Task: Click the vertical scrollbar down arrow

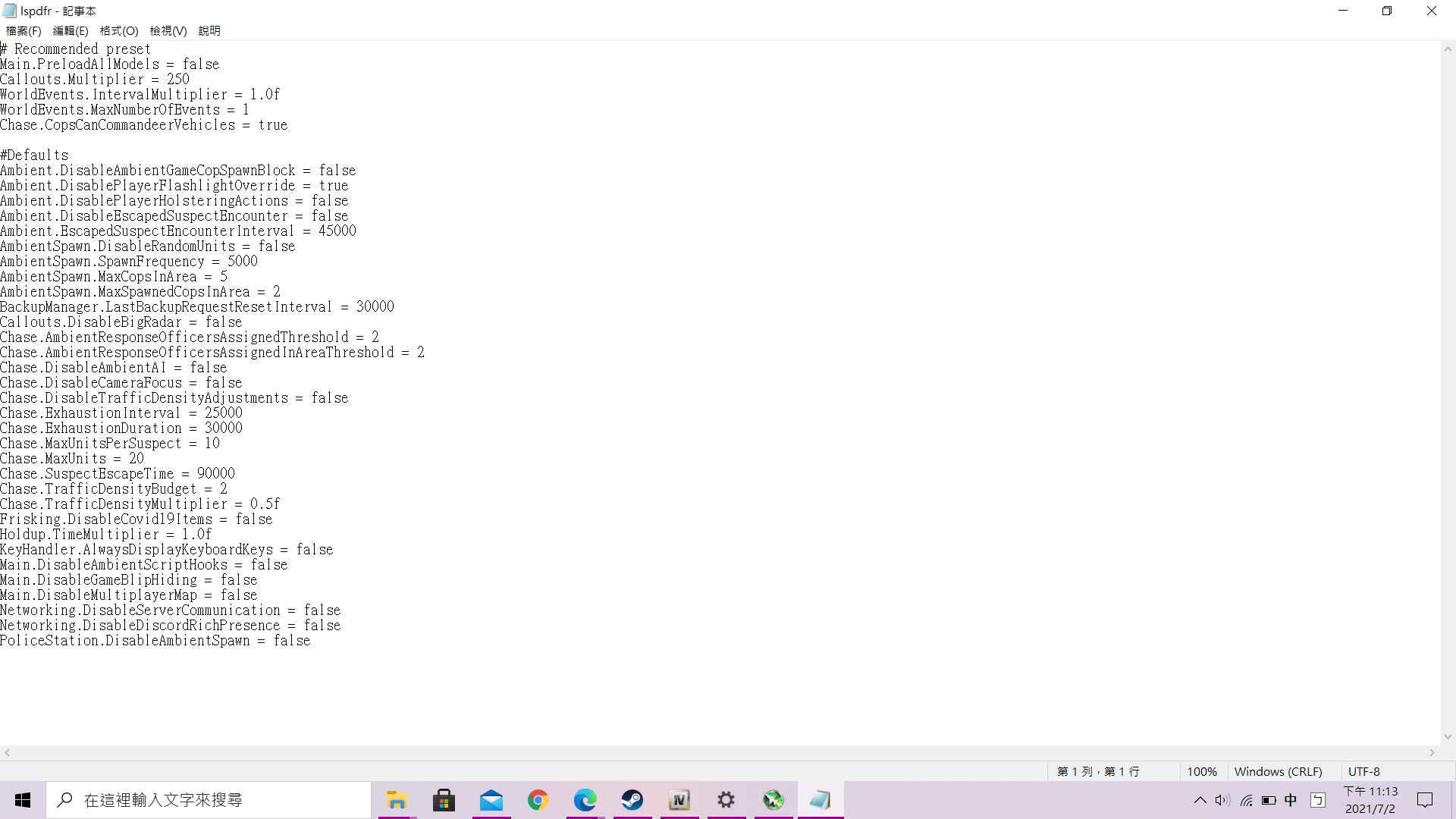Action: 1448,736
